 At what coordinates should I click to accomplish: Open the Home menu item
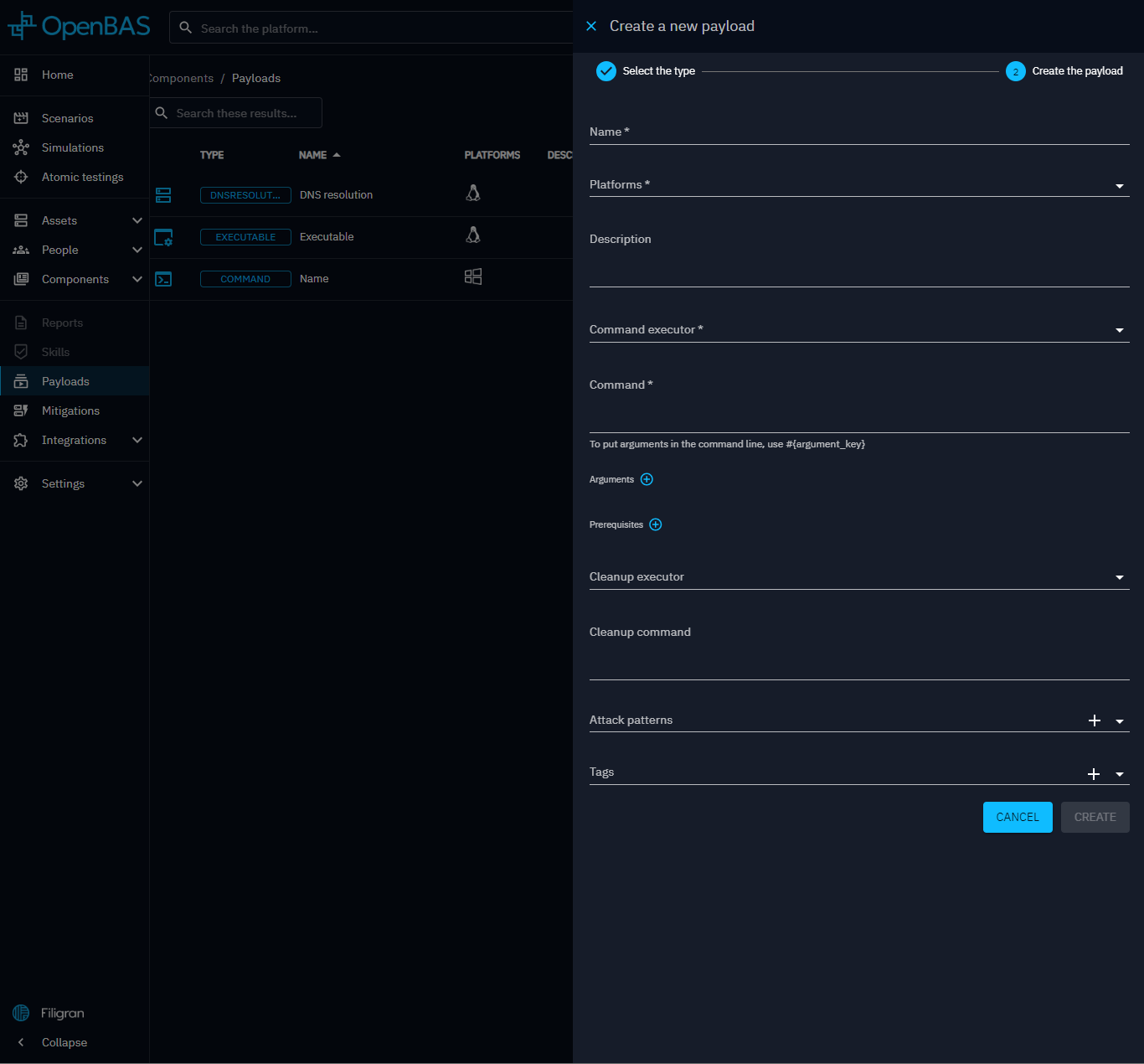click(57, 75)
